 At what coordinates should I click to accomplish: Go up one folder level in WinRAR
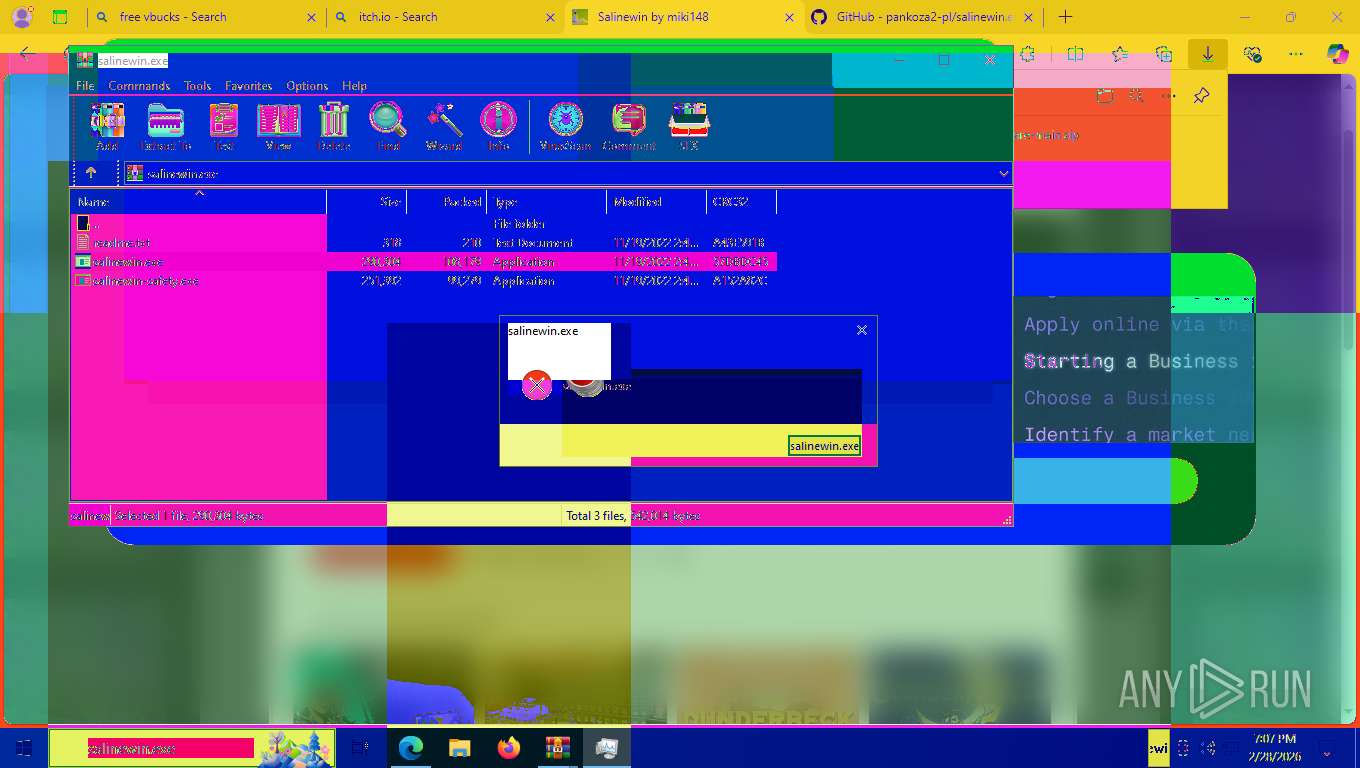click(x=91, y=173)
